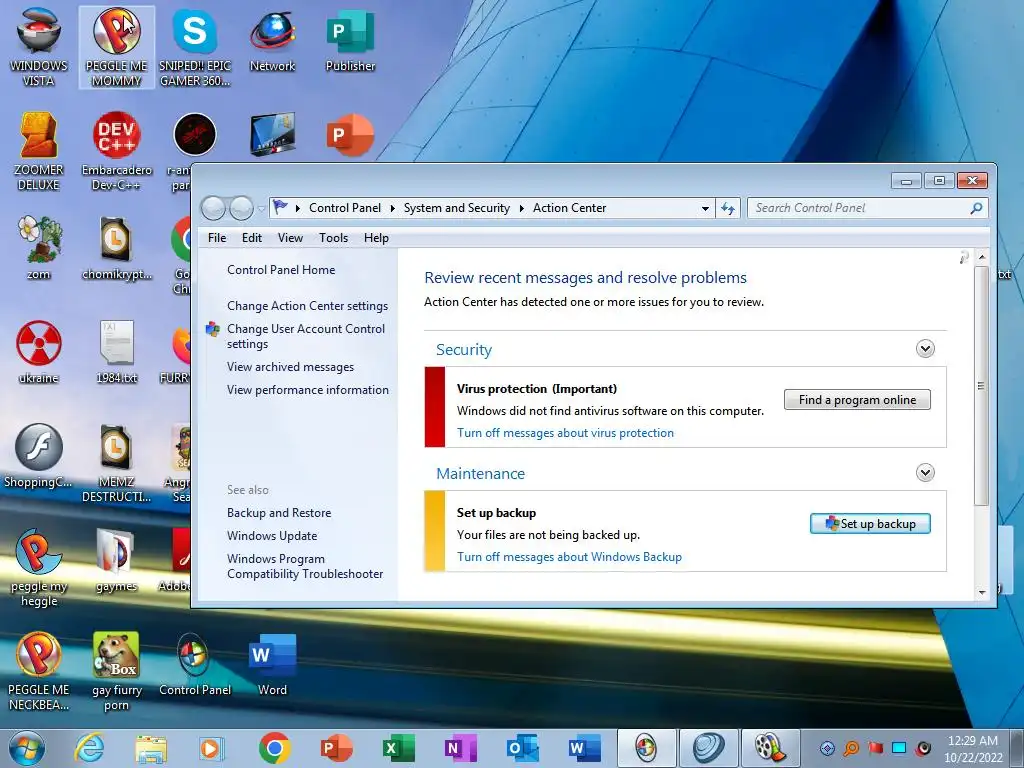1024x768 pixels.
Task: Select the ZOOMER DELUXE desktop icon
Action: tap(39, 150)
